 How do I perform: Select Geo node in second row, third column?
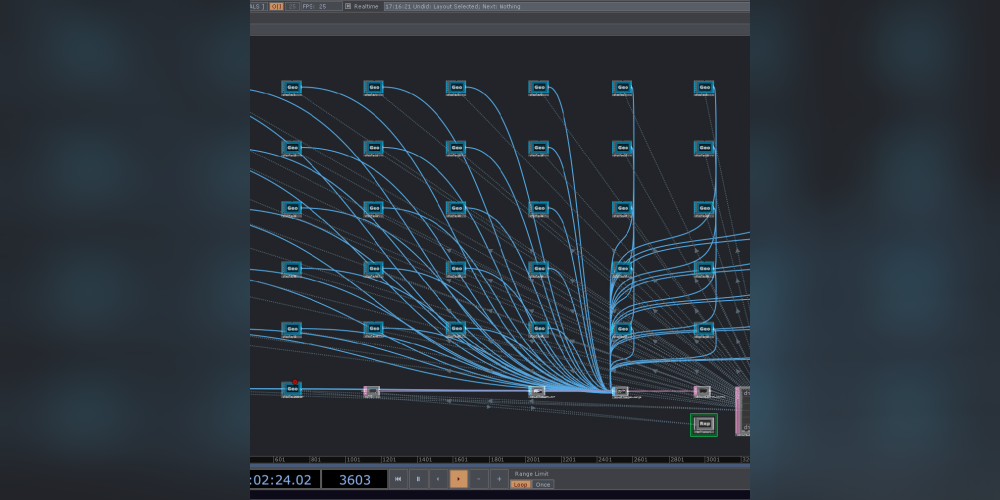(x=456, y=148)
